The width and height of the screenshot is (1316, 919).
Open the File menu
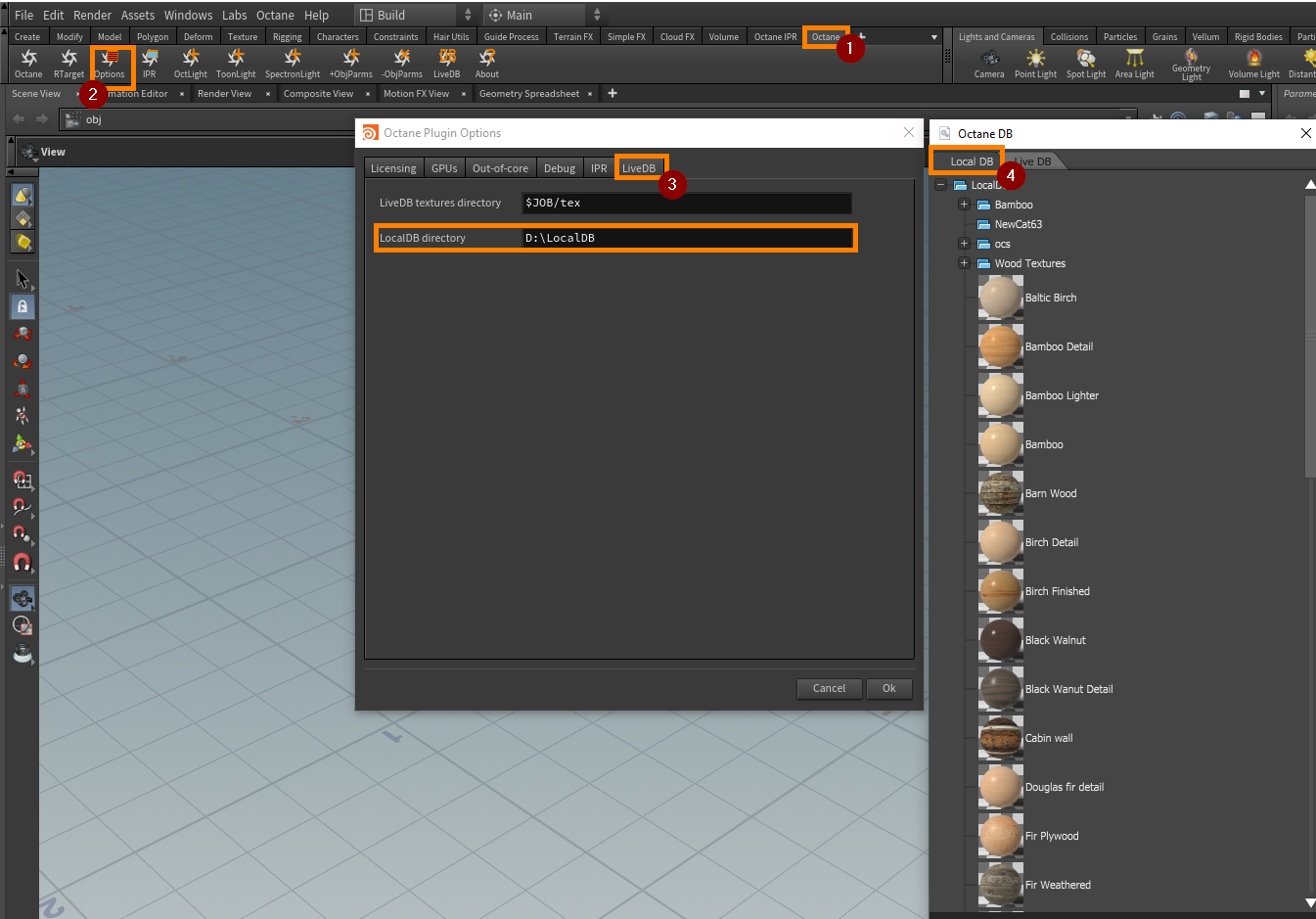coord(23,15)
